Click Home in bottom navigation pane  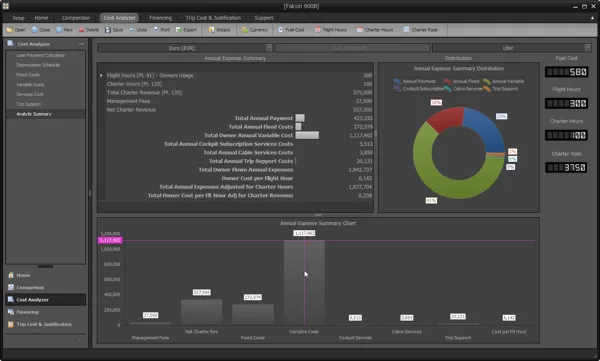pyautogui.click(x=46, y=275)
